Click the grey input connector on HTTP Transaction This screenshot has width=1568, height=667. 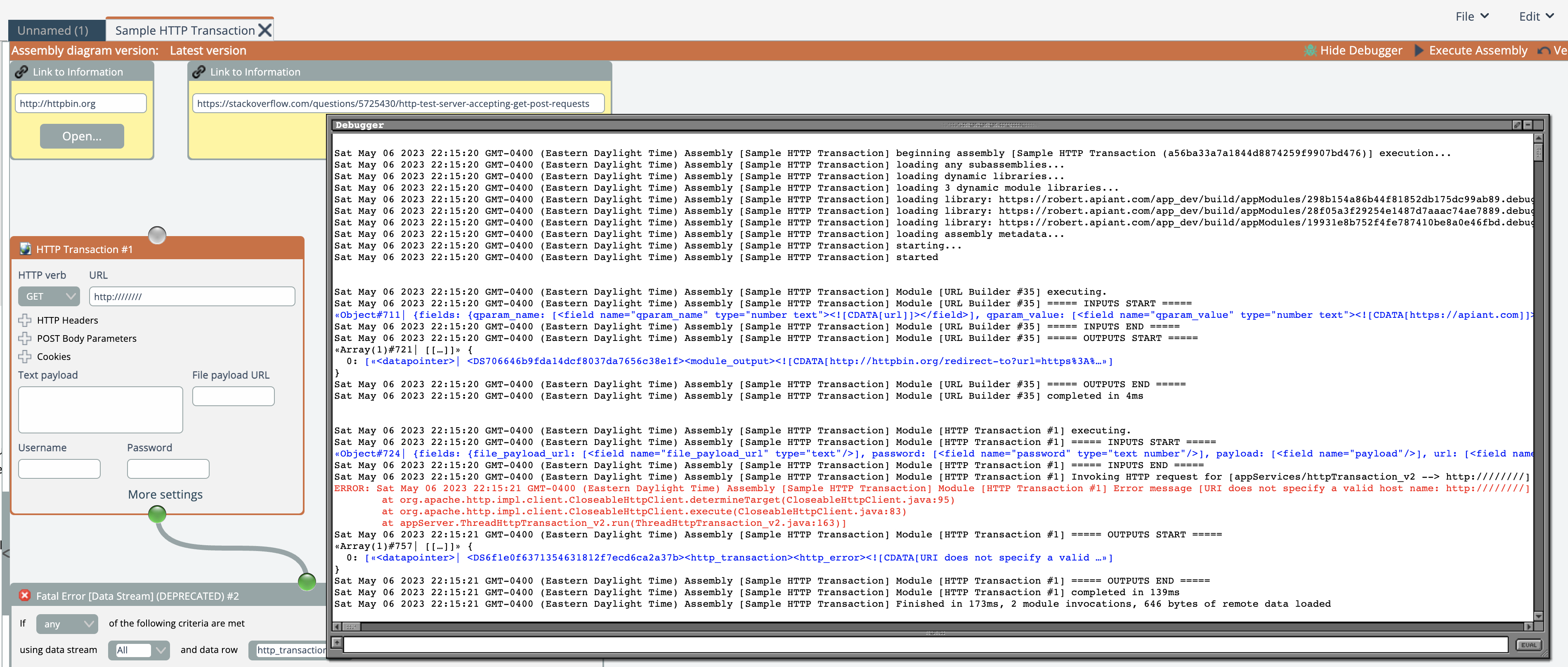pos(157,235)
